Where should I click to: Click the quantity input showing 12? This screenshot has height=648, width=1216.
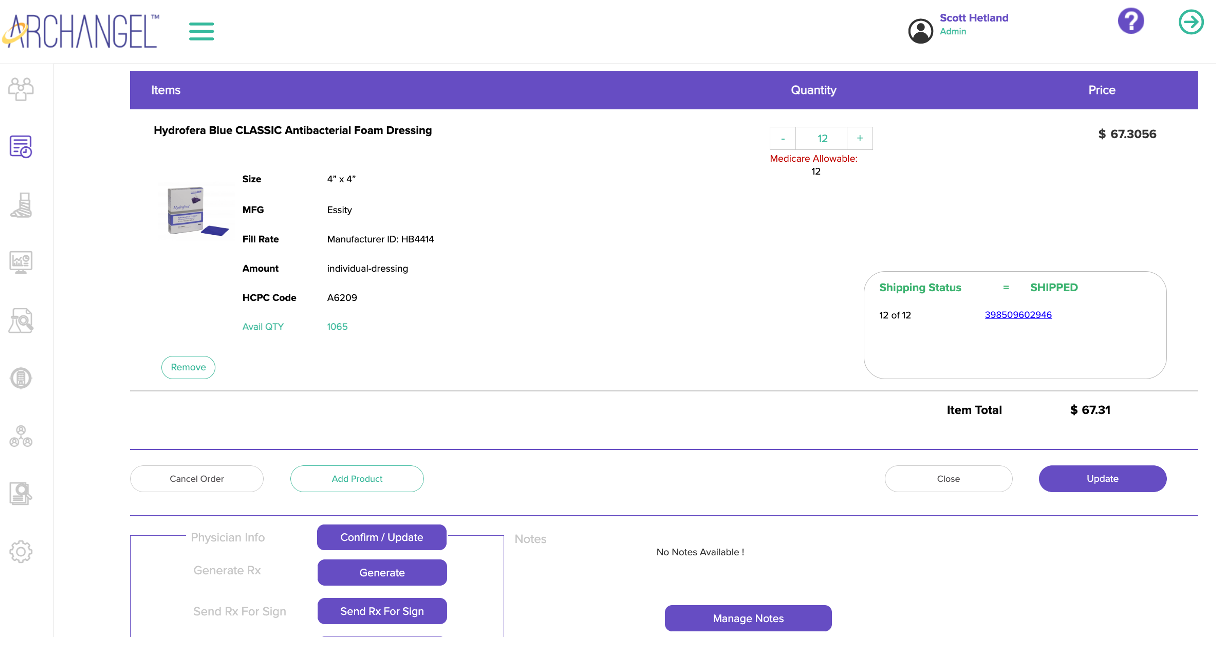click(x=820, y=137)
